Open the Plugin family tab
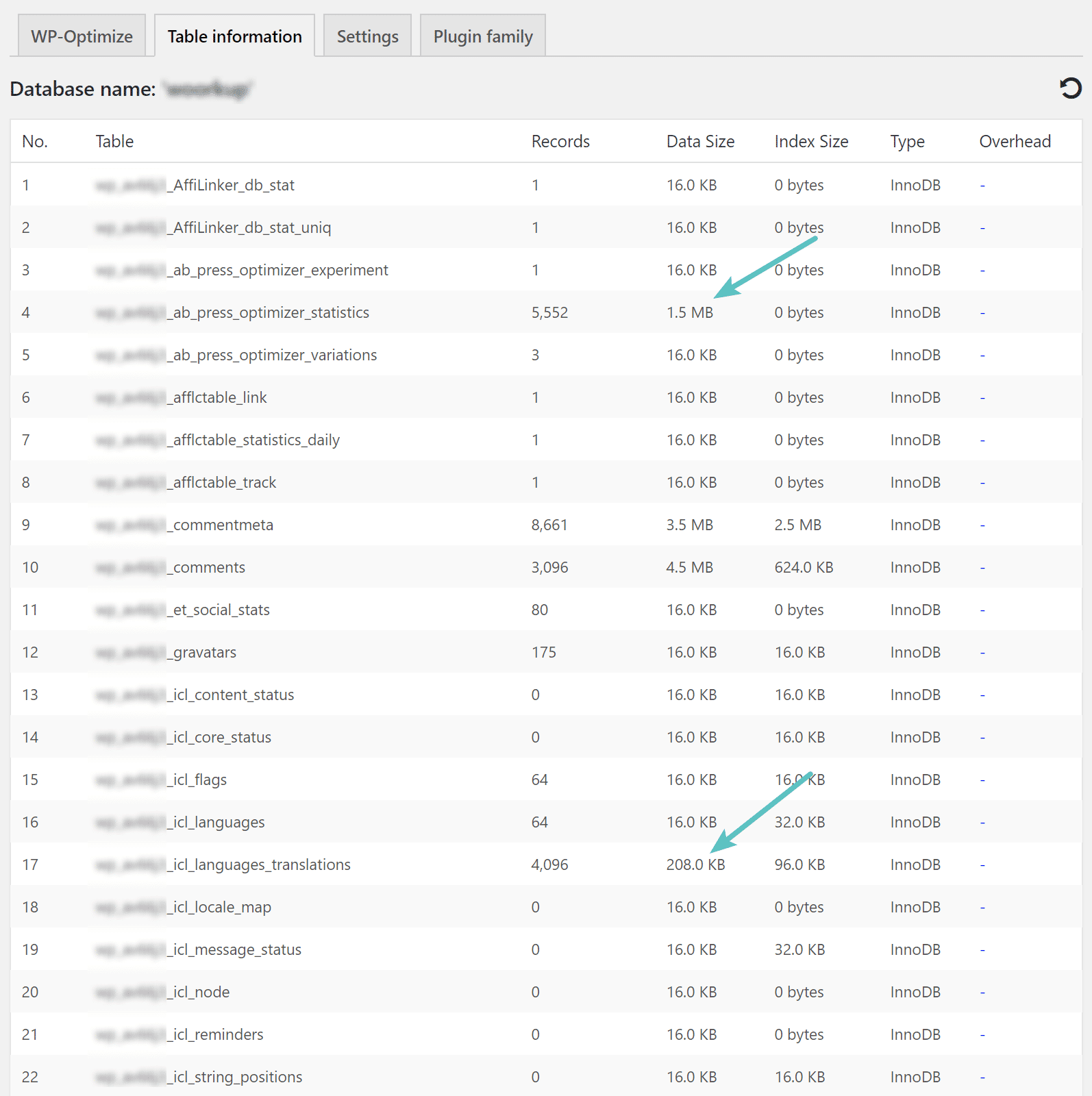The width and height of the screenshot is (1092, 1096). point(482,36)
